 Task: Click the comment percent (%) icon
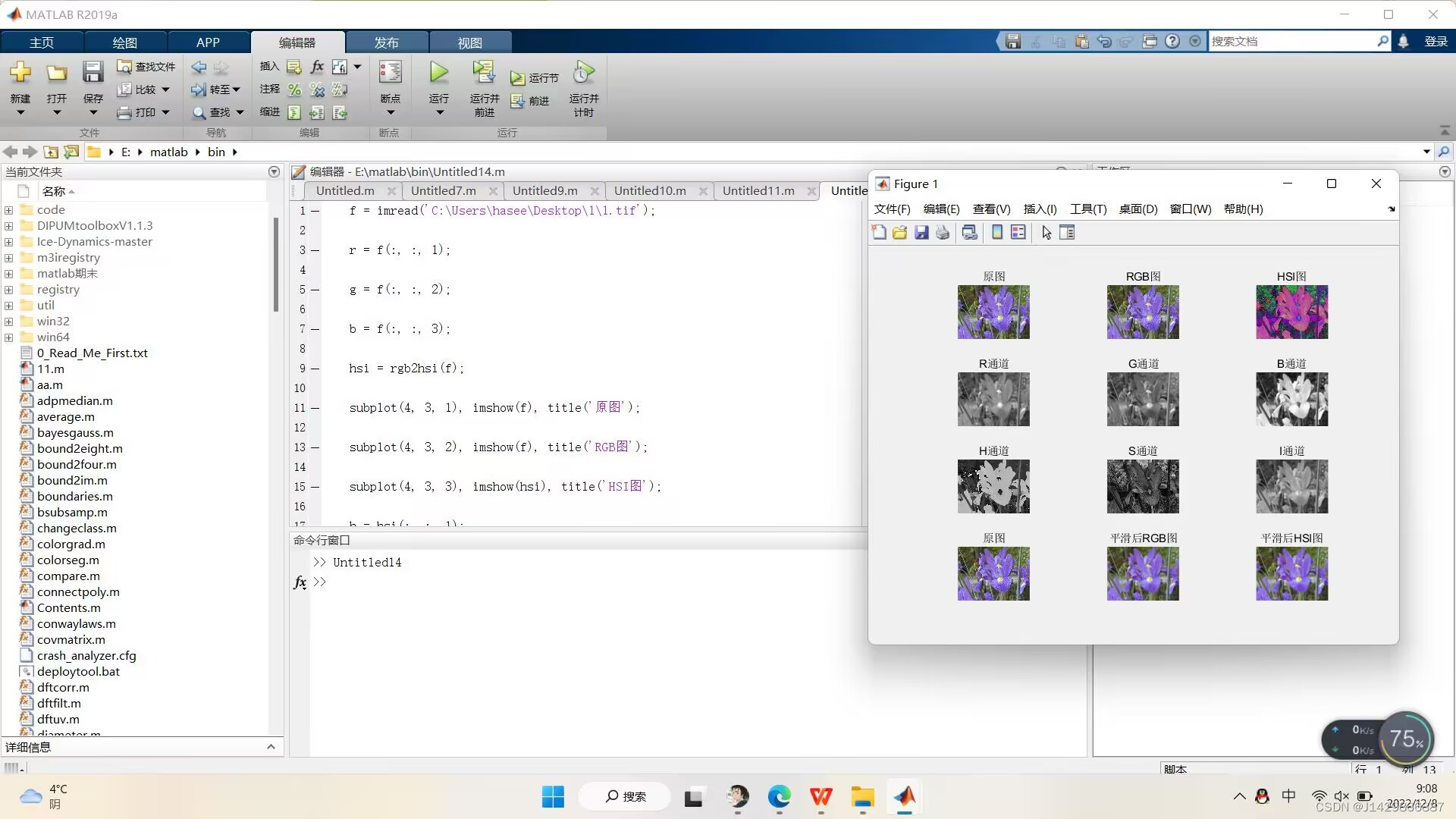coord(294,89)
